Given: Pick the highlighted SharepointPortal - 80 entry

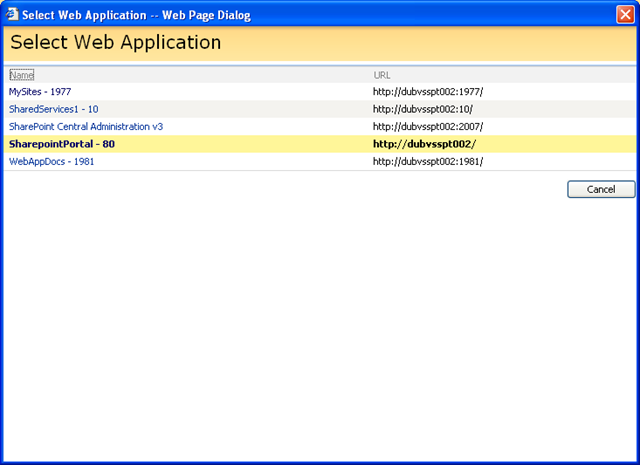Looking at the screenshot, I should tap(62, 144).
